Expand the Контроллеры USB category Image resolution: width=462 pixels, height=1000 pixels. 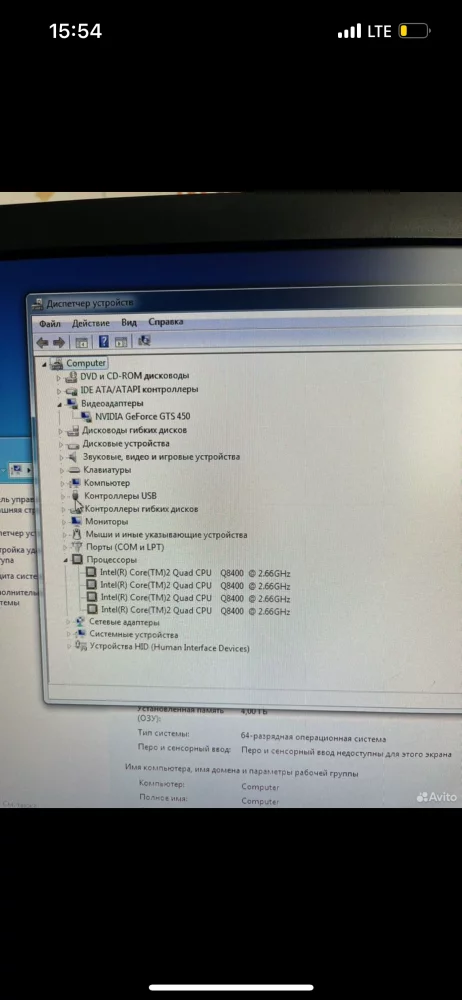(x=63, y=496)
